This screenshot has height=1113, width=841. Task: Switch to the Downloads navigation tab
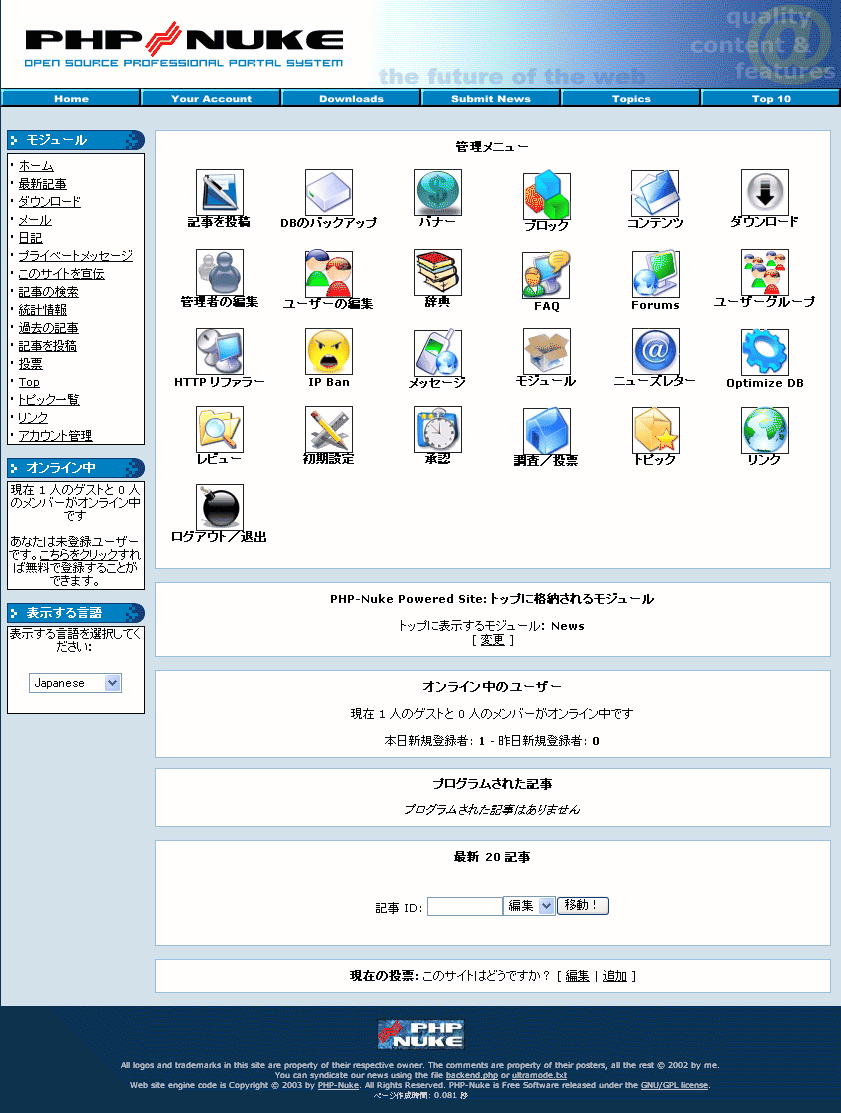coord(350,97)
